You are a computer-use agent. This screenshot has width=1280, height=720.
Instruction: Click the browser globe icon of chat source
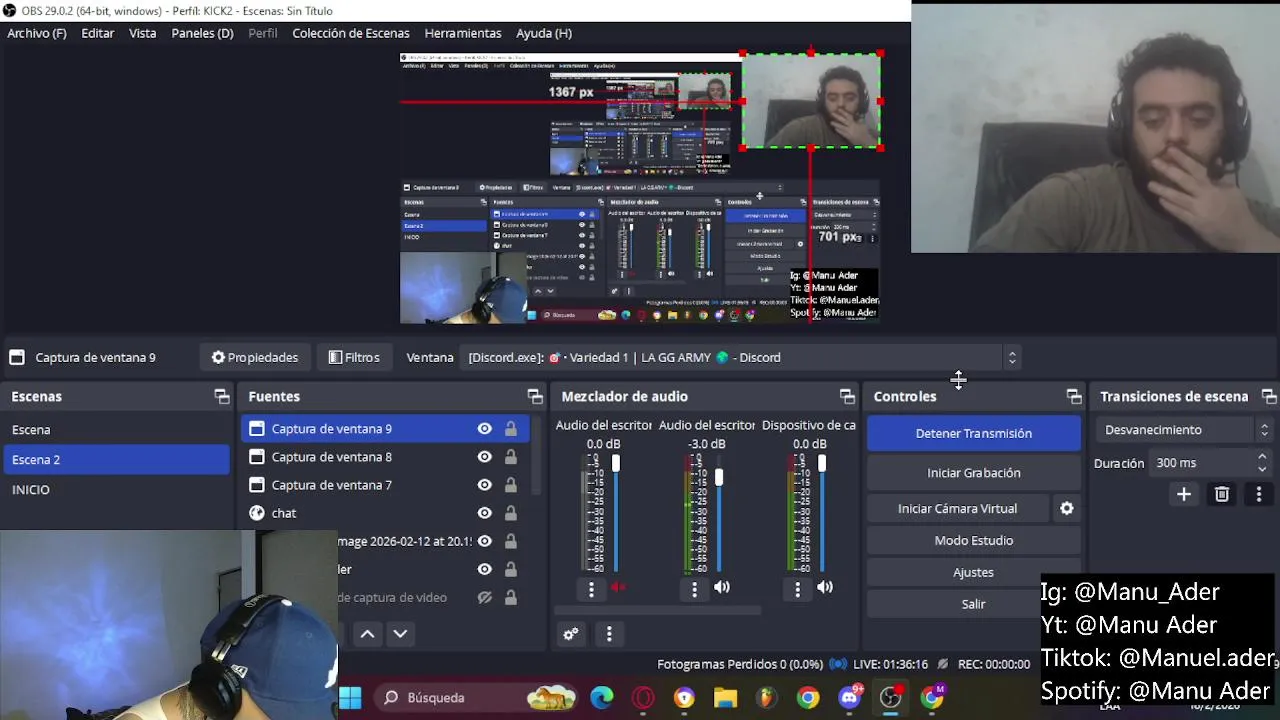(257, 513)
